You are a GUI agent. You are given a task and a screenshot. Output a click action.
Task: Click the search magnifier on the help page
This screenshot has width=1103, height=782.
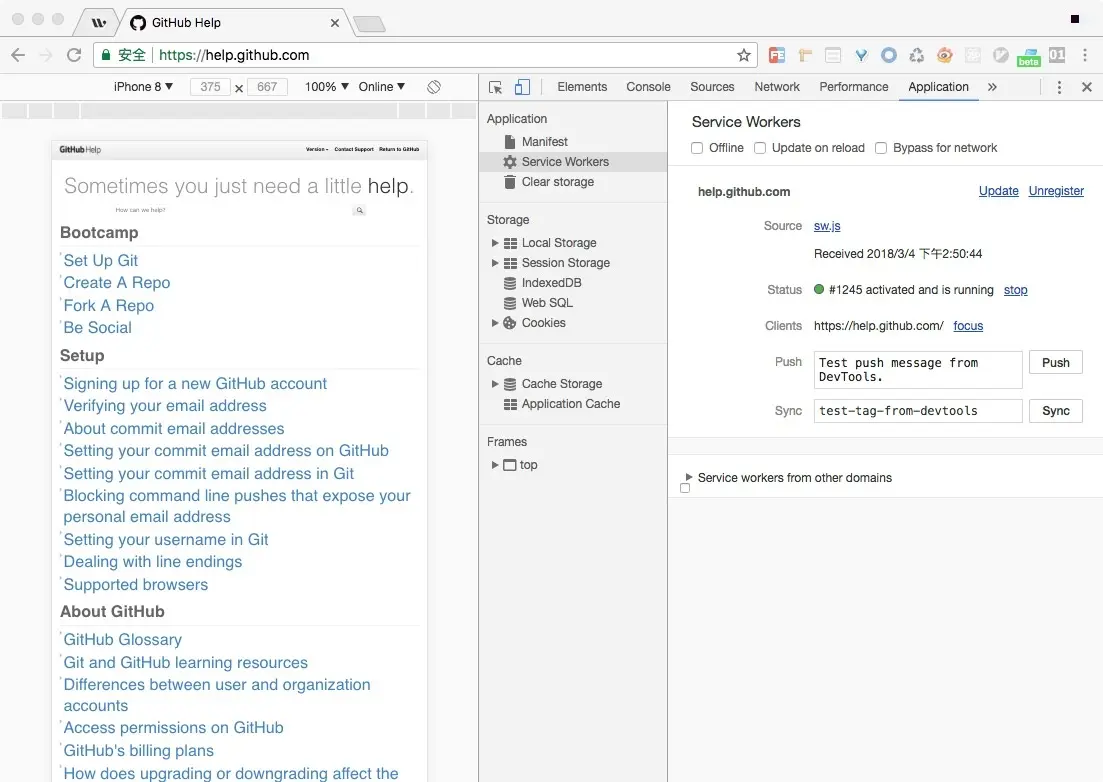tap(359, 210)
